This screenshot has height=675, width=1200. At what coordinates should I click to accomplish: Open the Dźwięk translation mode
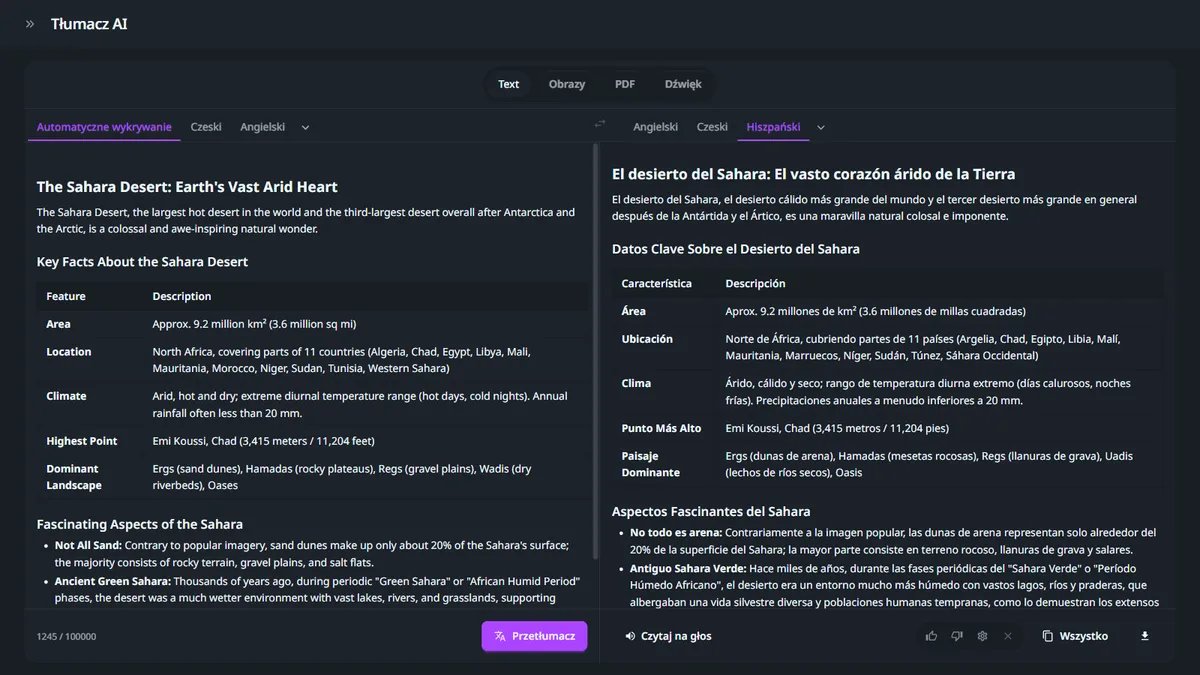tap(683, 84)
